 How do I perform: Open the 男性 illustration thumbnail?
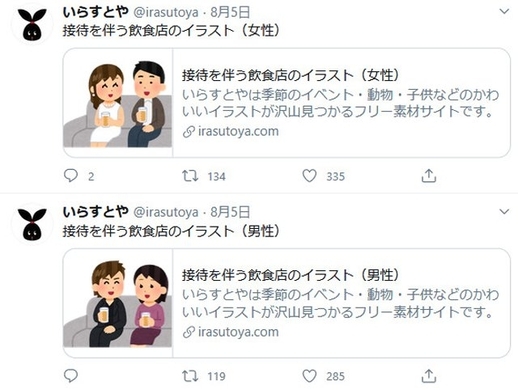click(x=118, y=303)
